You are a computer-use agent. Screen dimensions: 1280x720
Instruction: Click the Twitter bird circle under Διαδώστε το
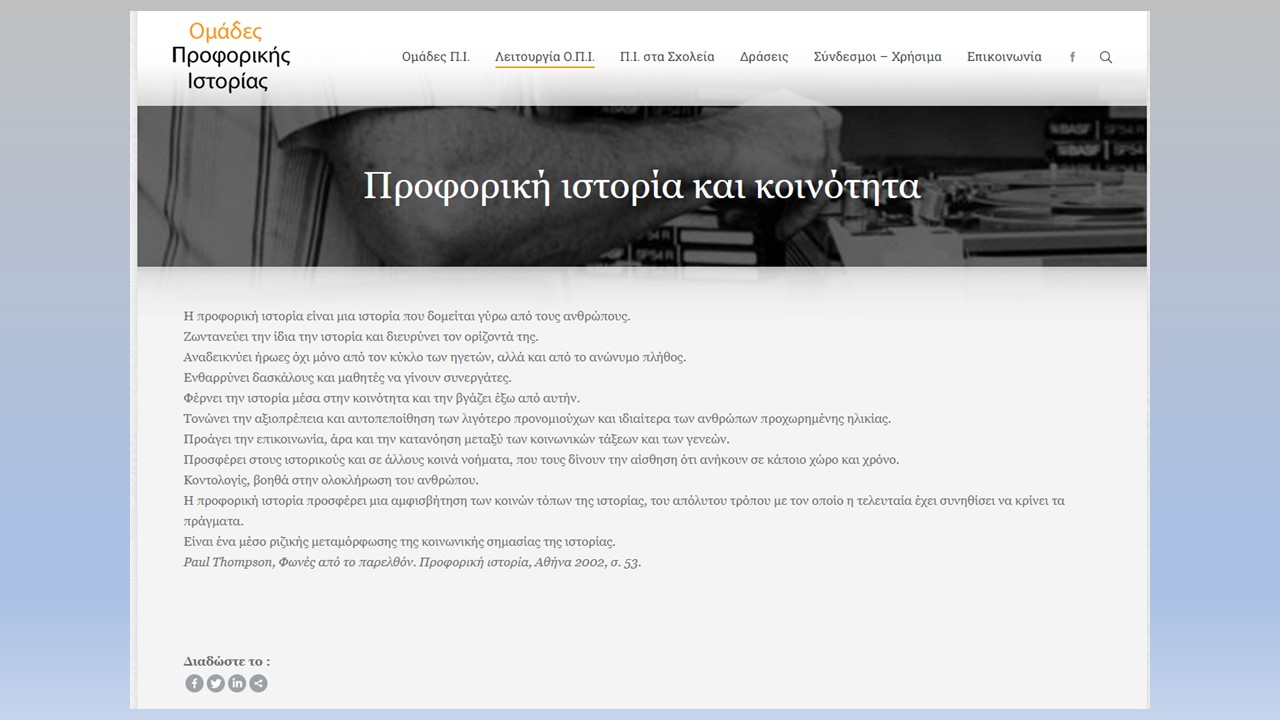pyautogui.click(x=215, y=683)
